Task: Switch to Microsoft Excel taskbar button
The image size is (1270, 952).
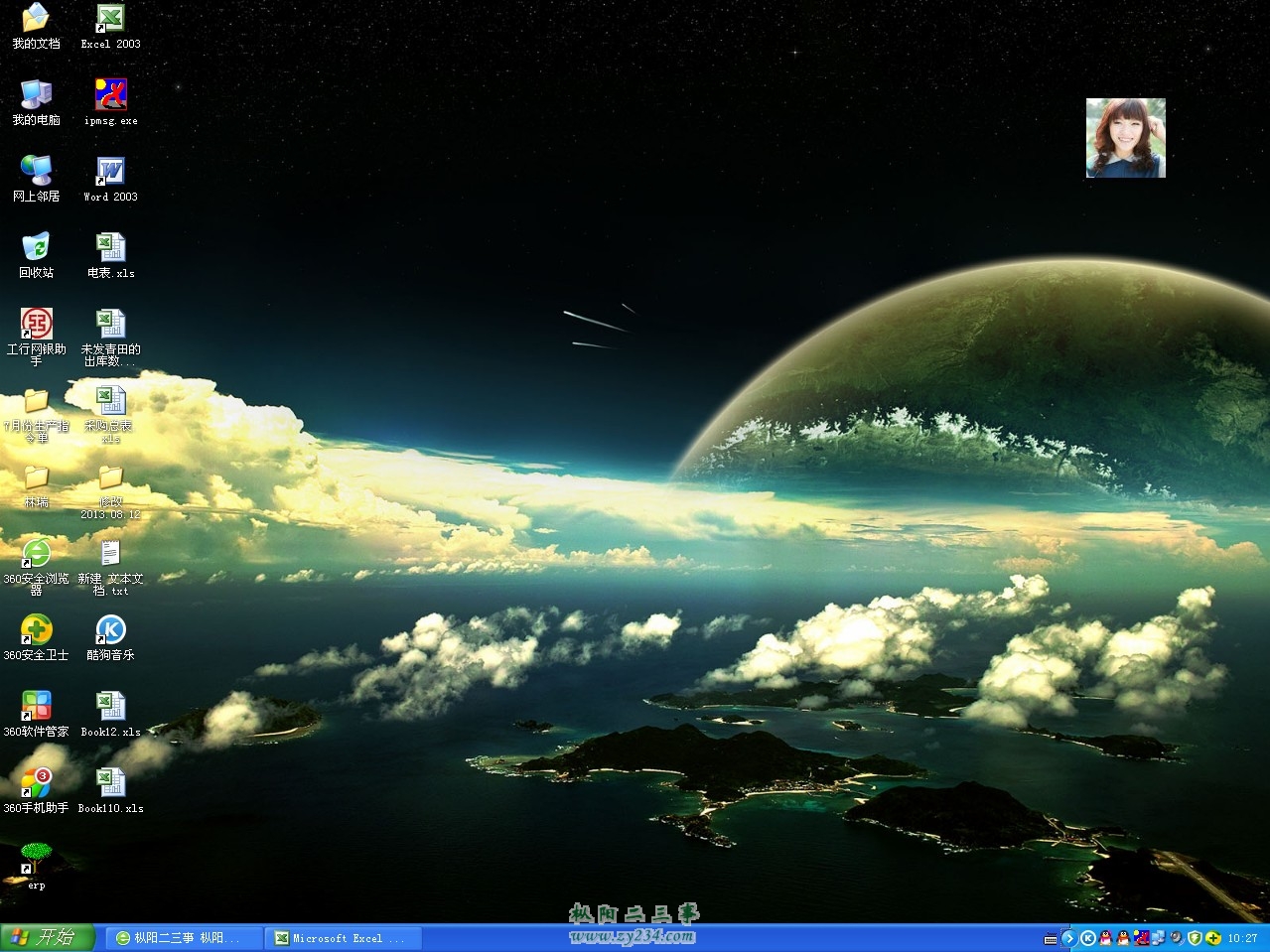Action: click(x=343, y=937)
